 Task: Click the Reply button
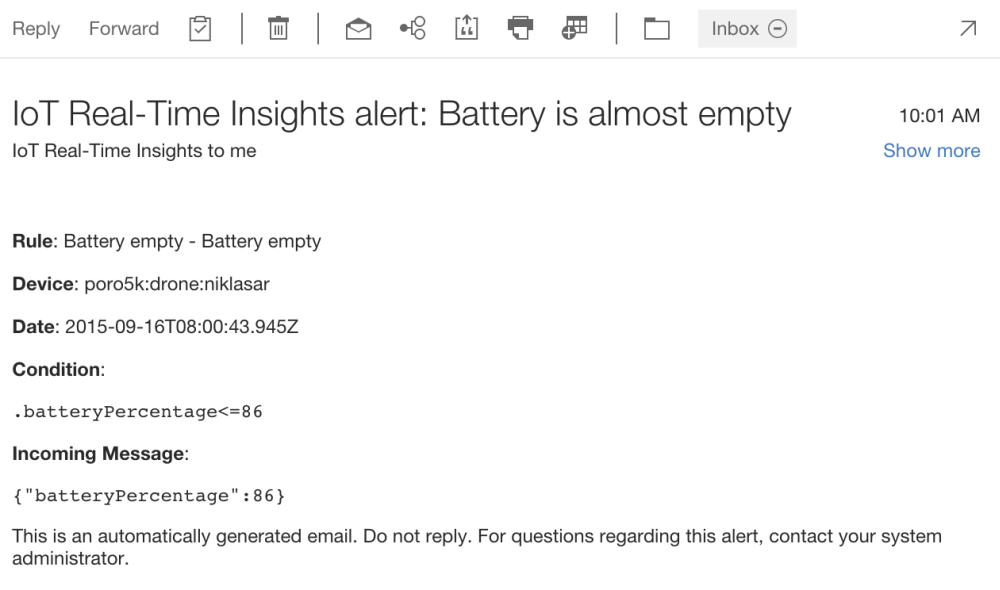pos(36,29)
